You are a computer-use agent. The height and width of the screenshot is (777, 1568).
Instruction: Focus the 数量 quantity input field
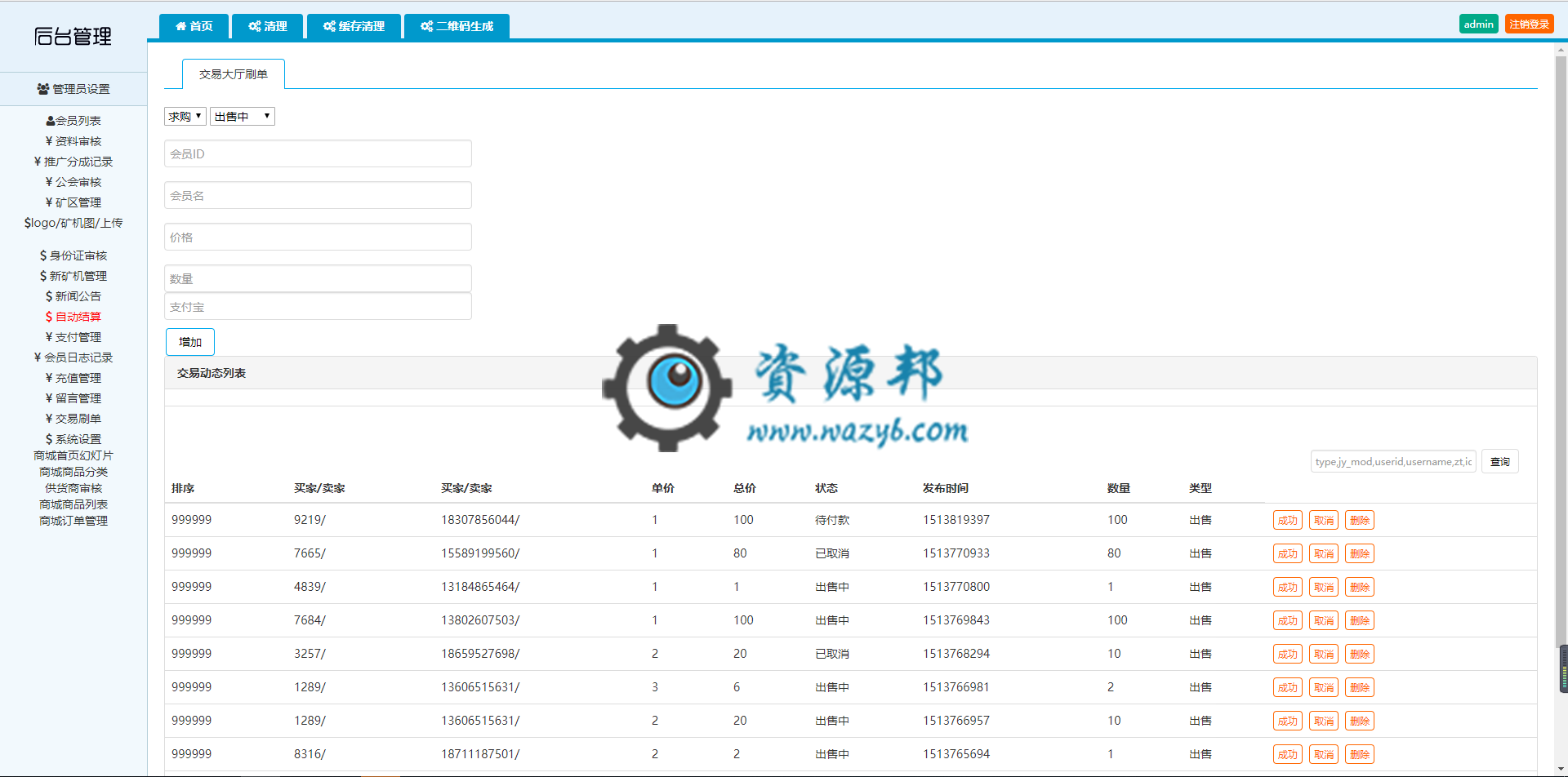point(318,278)
